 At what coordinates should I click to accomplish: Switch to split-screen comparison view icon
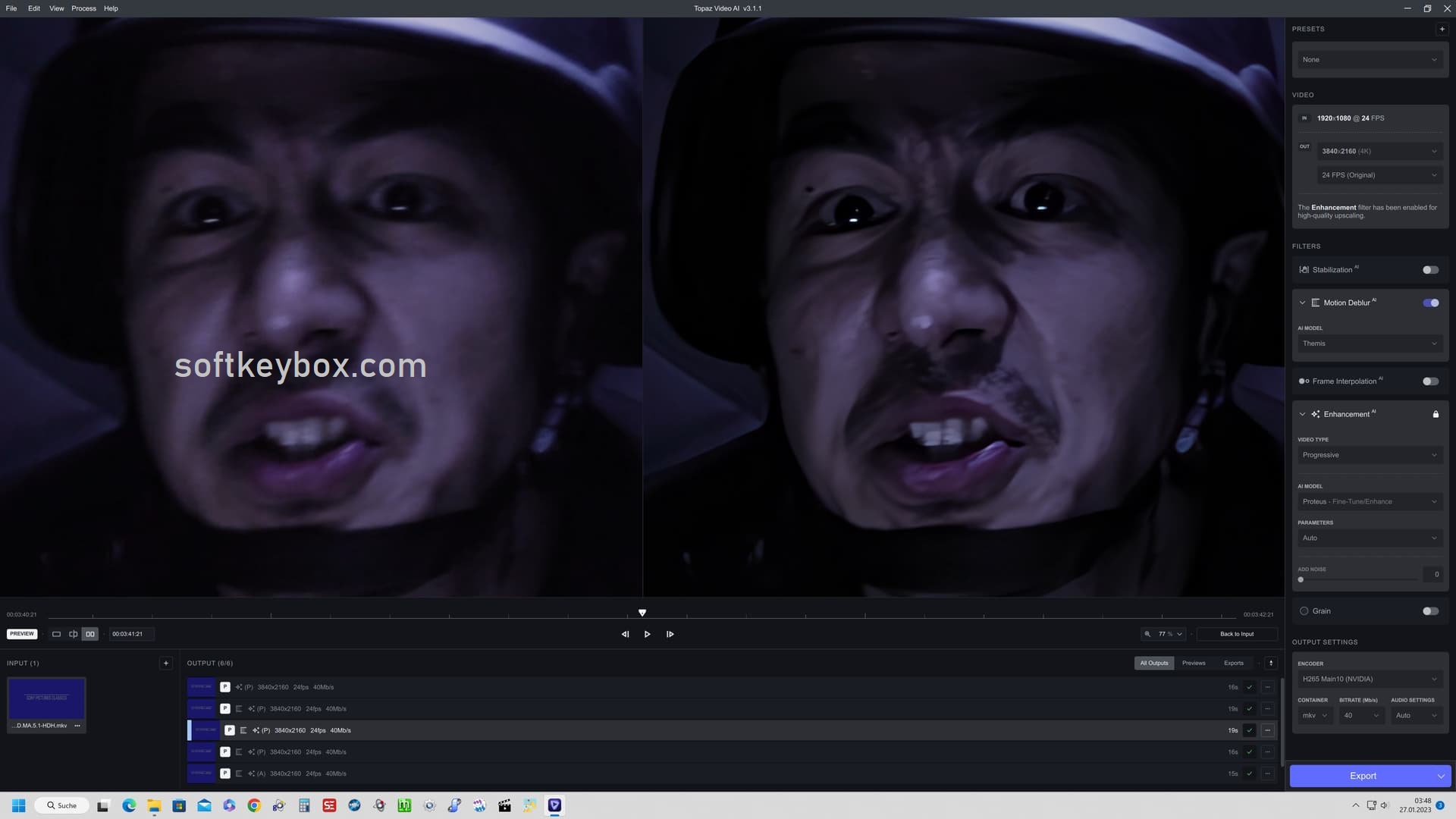(x=73, y=634)
